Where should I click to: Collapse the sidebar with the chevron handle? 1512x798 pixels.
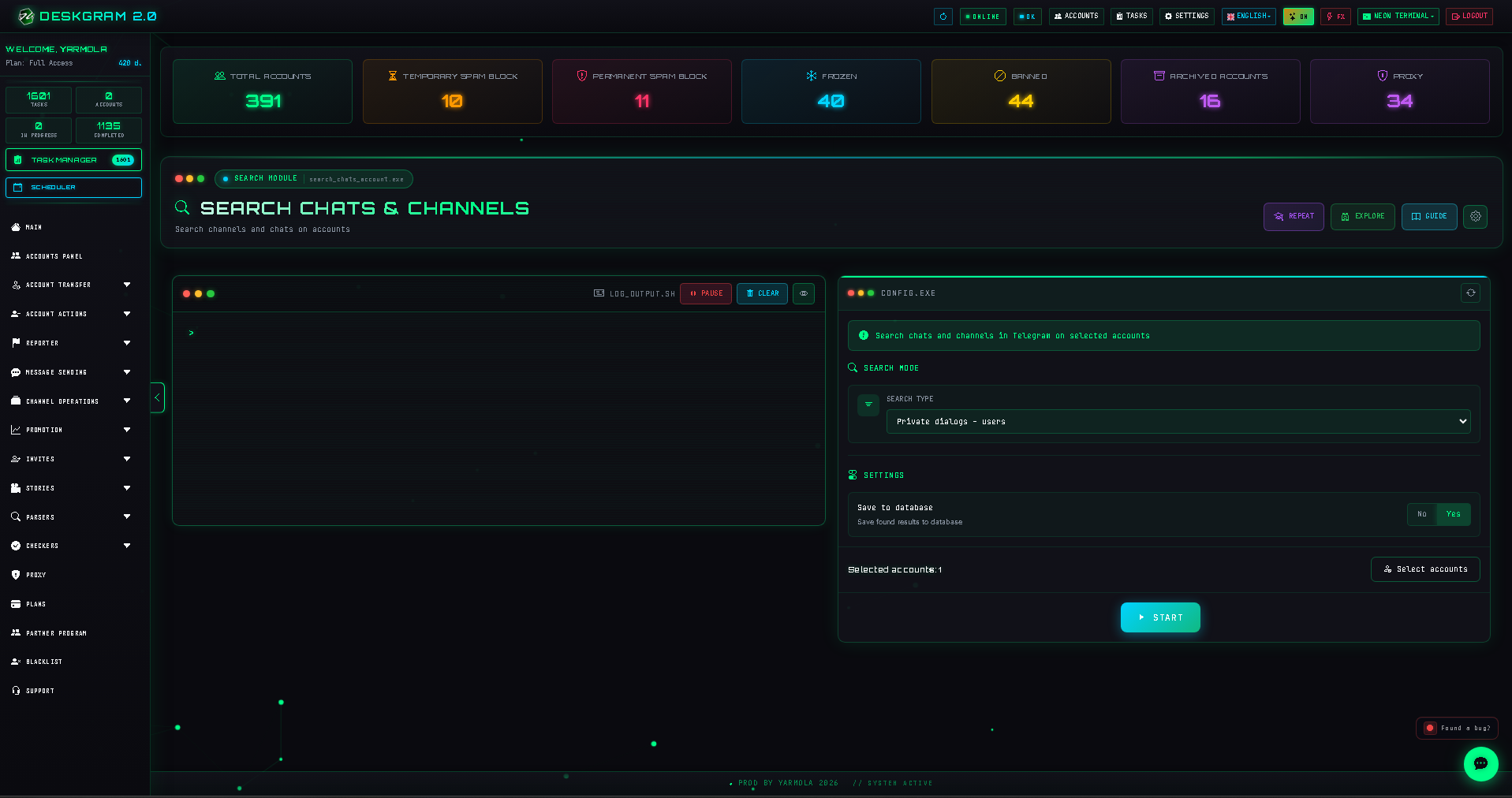[x=157, y=397]
